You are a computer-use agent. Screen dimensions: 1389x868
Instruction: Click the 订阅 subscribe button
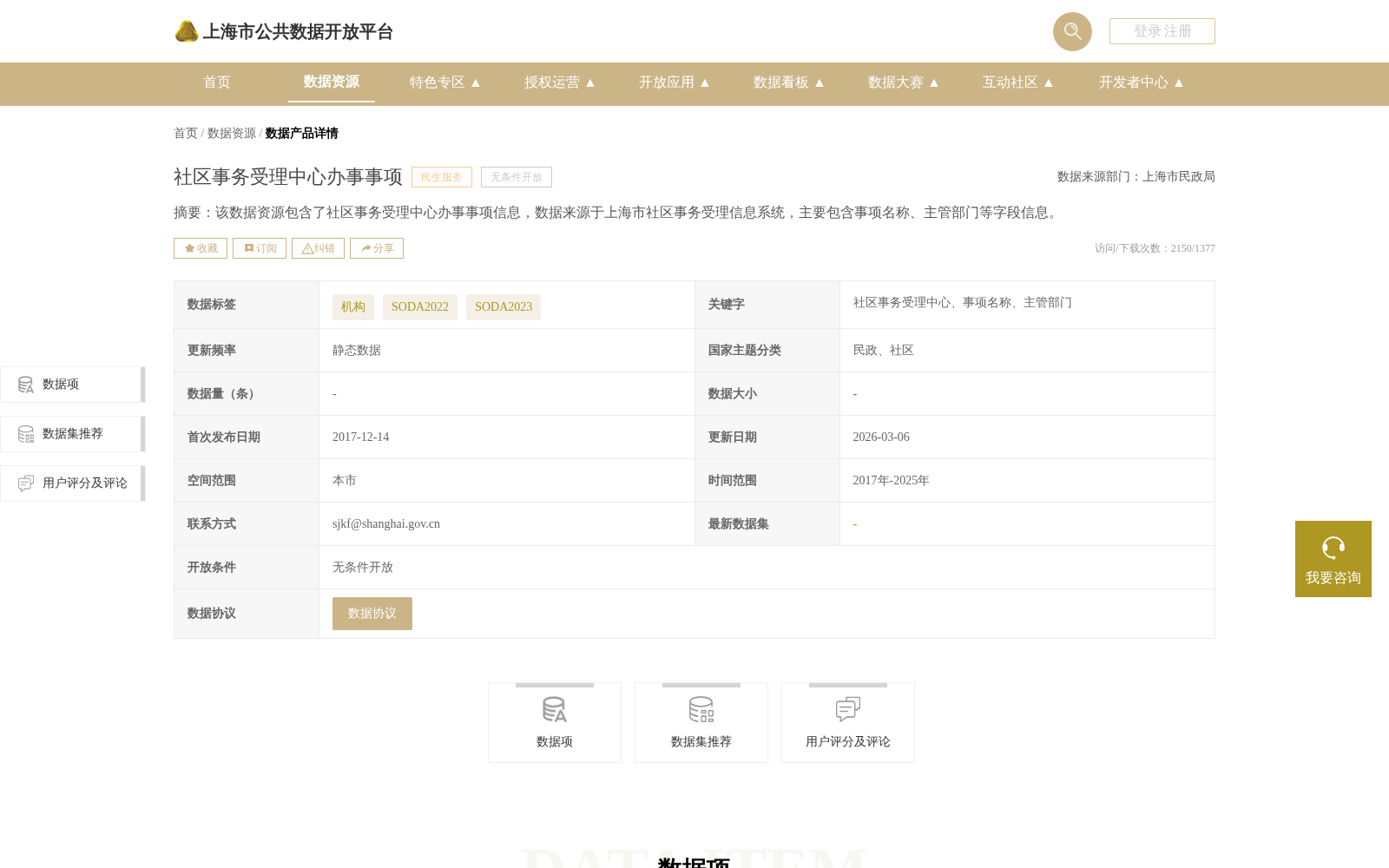[260, 248]
